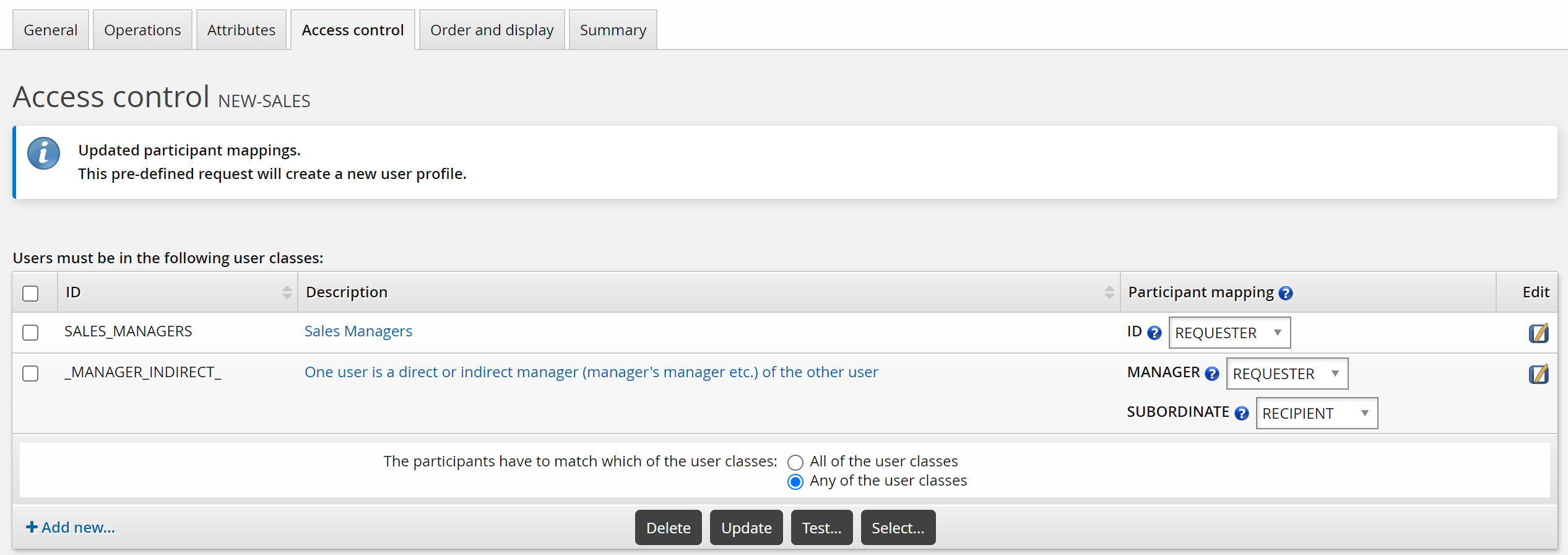Image resolution: width=1568 pixels, height=555 pixels.
Task: Select "All of the user classes" radio
Action: (795, 462)
